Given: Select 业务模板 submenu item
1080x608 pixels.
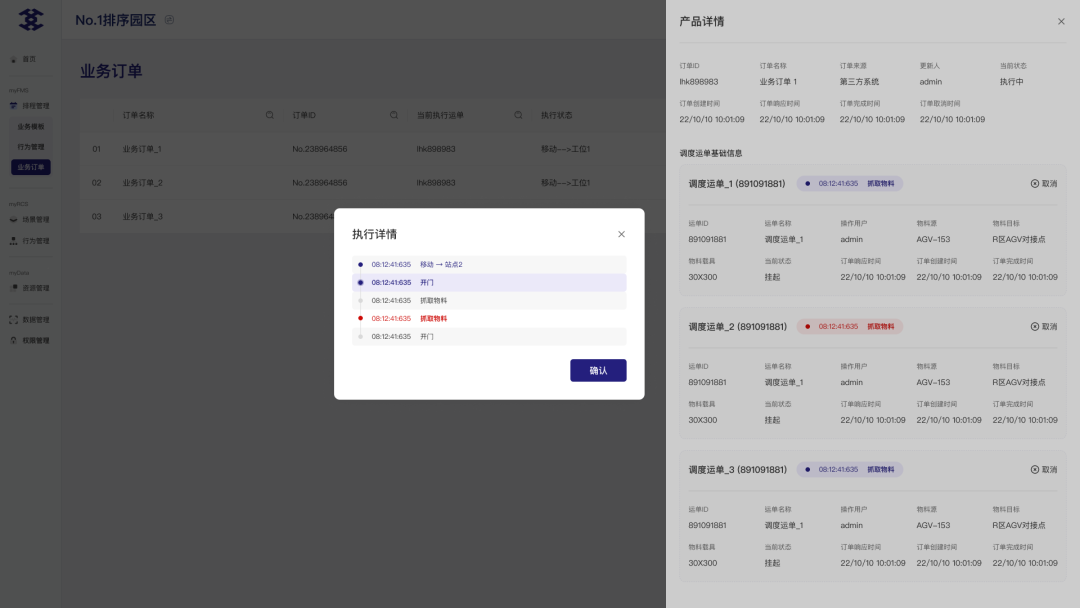Looking at the screenshot, I should tap(31, 127).
